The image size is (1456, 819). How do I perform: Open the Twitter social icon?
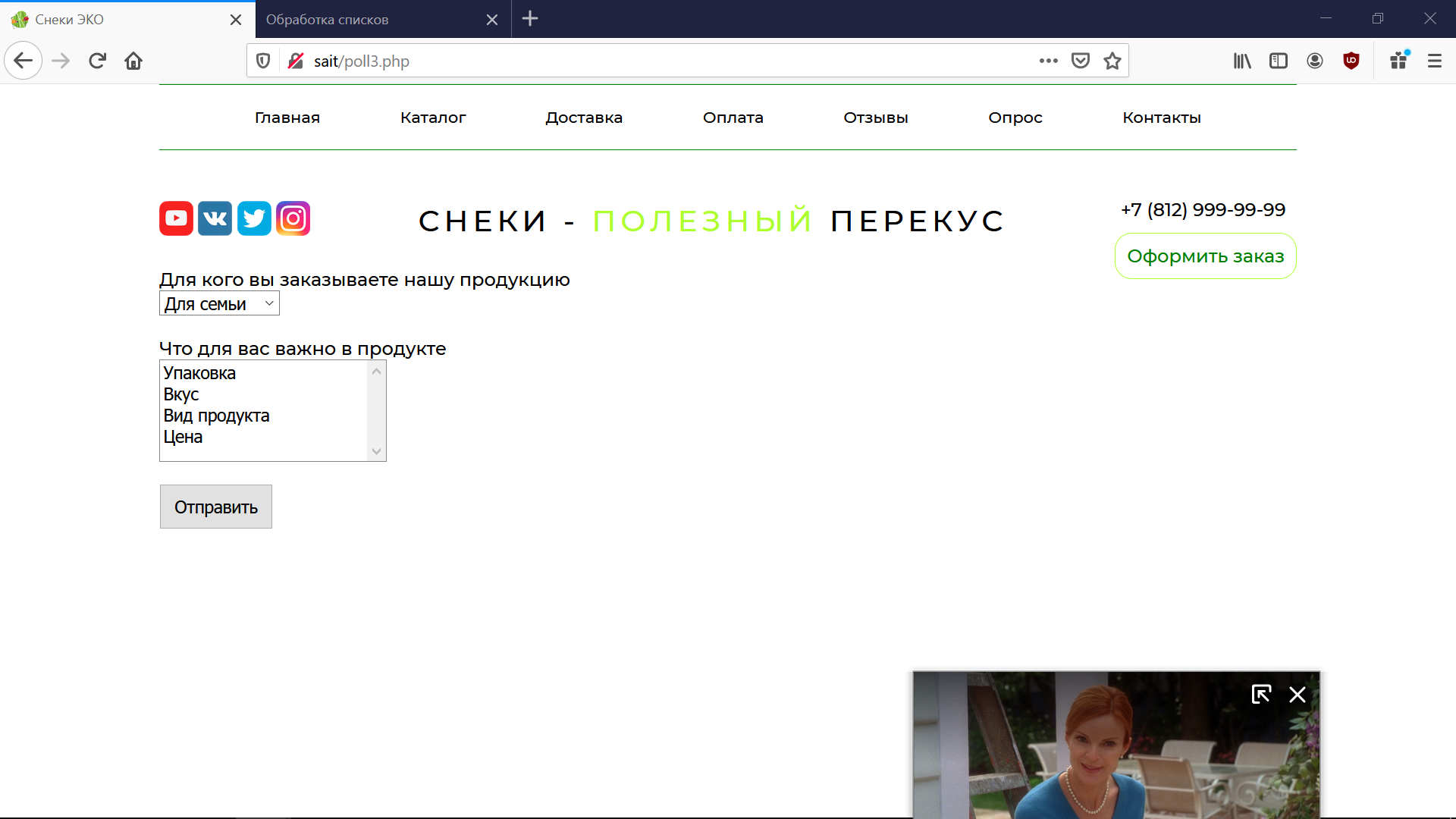point(254,218)
